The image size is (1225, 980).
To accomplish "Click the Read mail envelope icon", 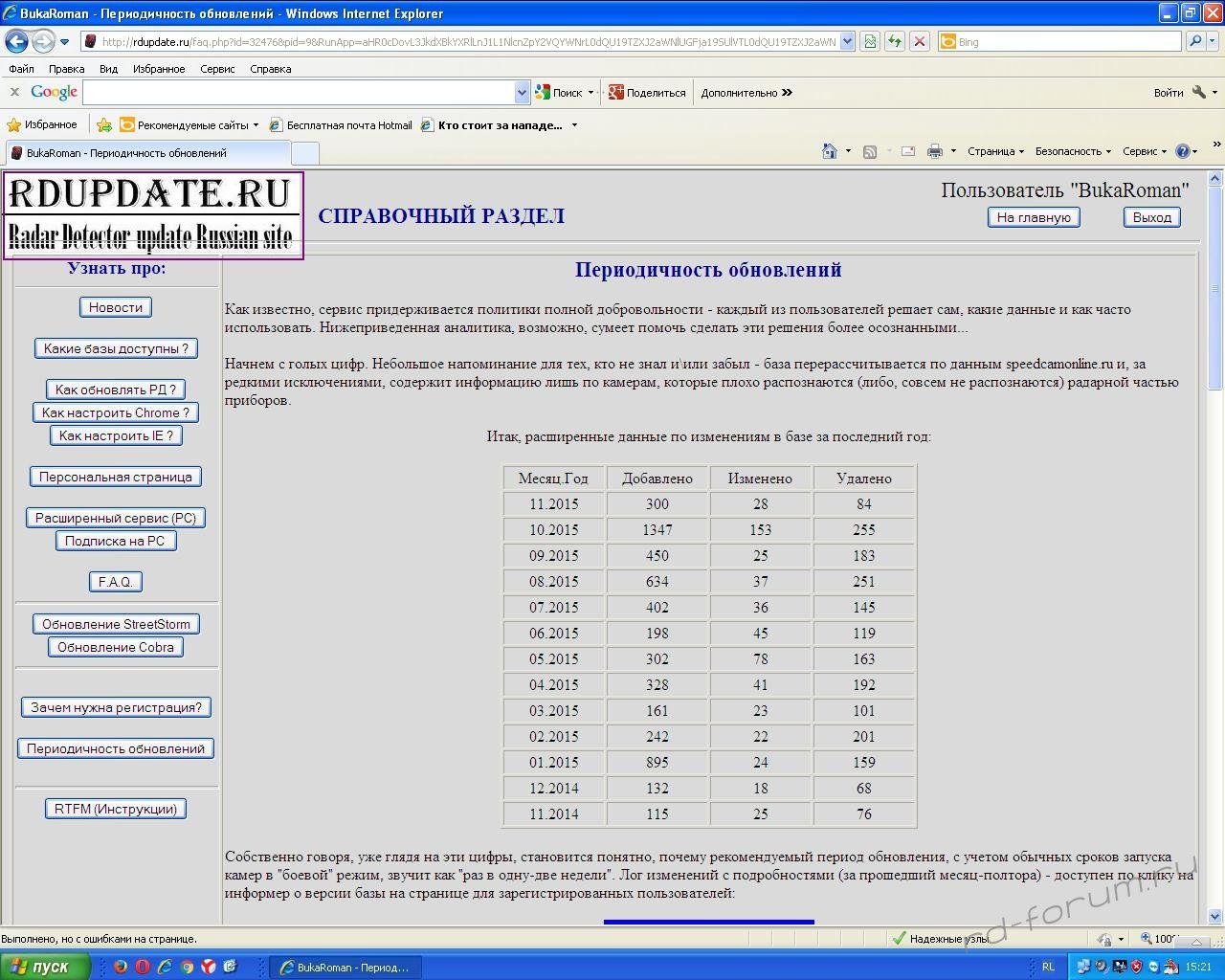I will (x=908, y=151).
